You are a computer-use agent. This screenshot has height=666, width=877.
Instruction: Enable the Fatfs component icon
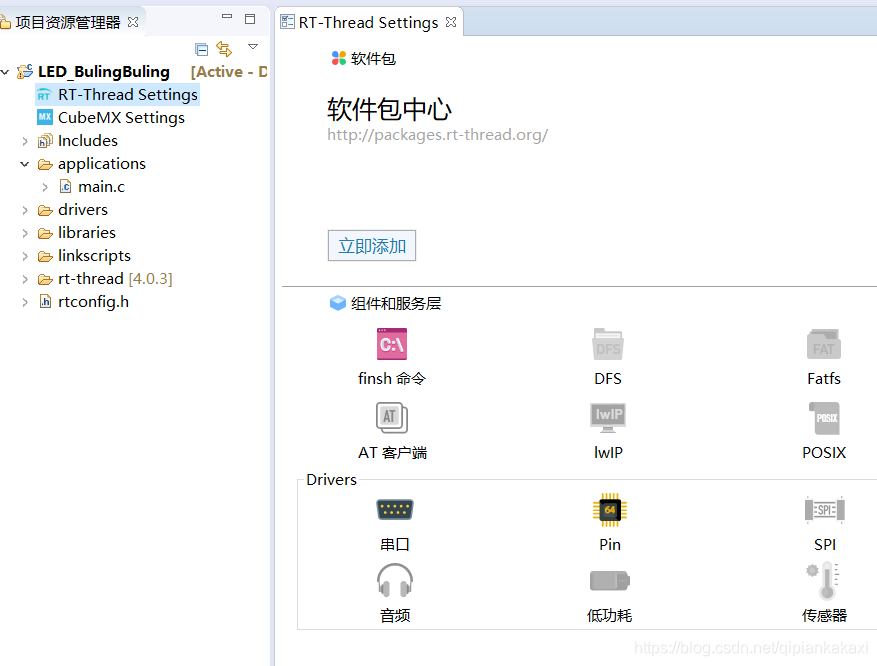(824, 344)
